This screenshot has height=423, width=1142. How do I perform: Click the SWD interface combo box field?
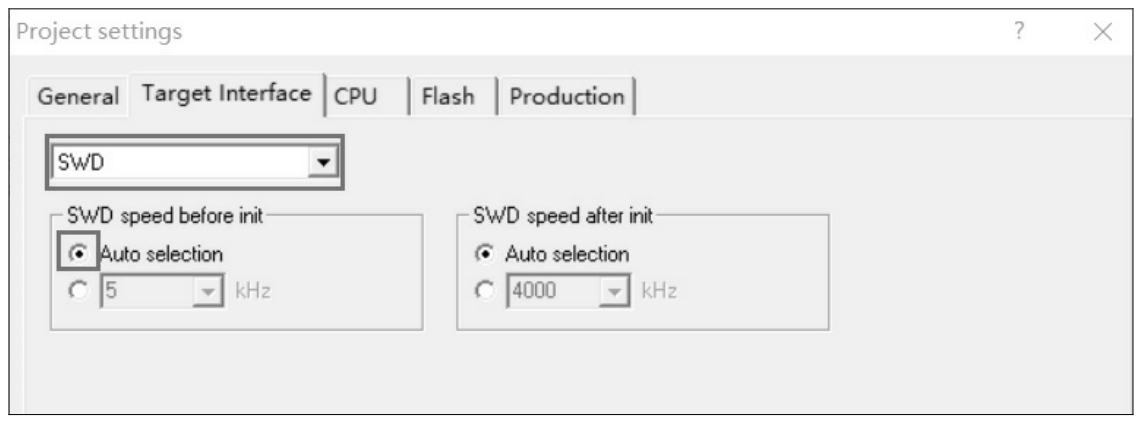[178, 162]
